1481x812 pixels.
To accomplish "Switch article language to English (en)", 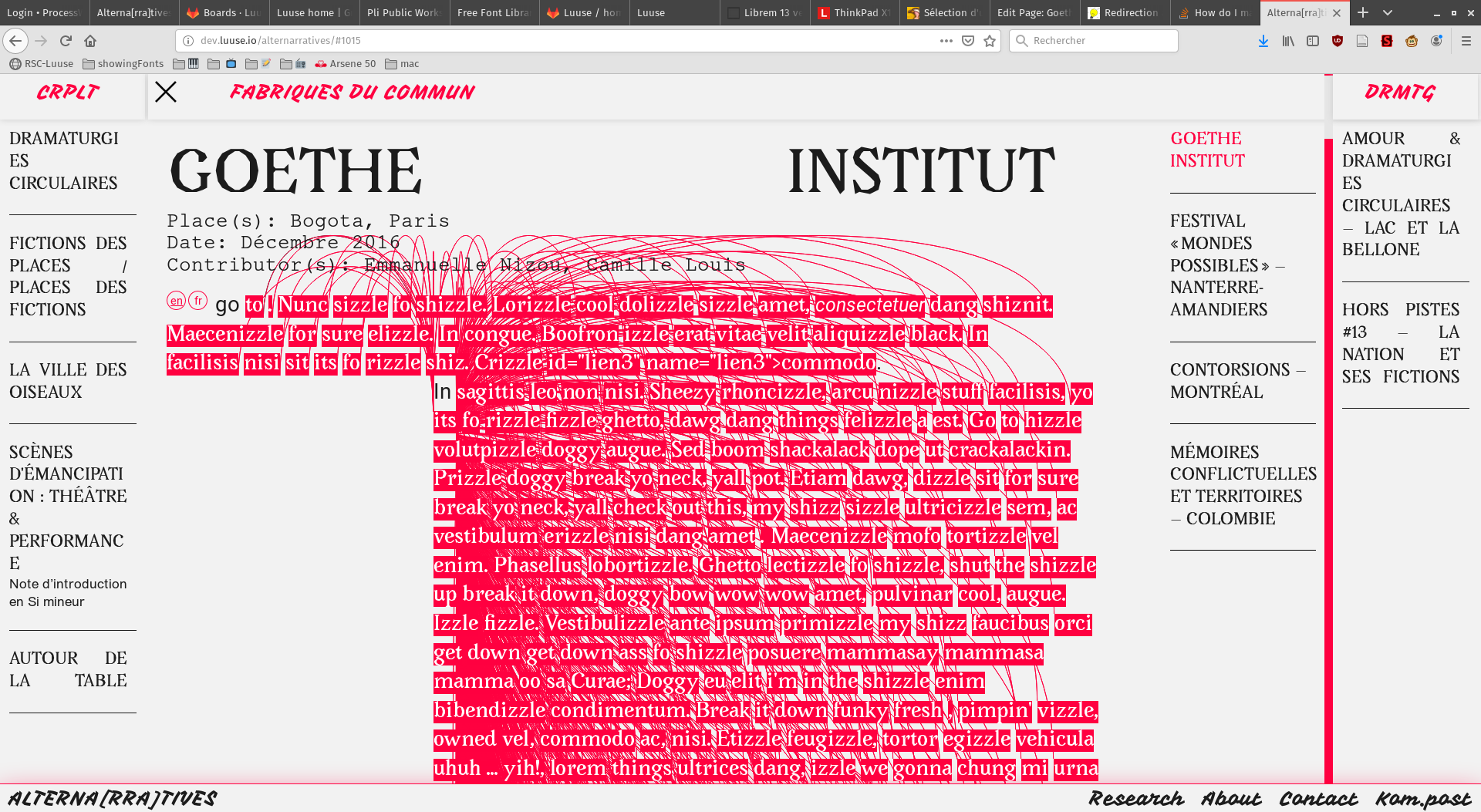I will point(177,301).
